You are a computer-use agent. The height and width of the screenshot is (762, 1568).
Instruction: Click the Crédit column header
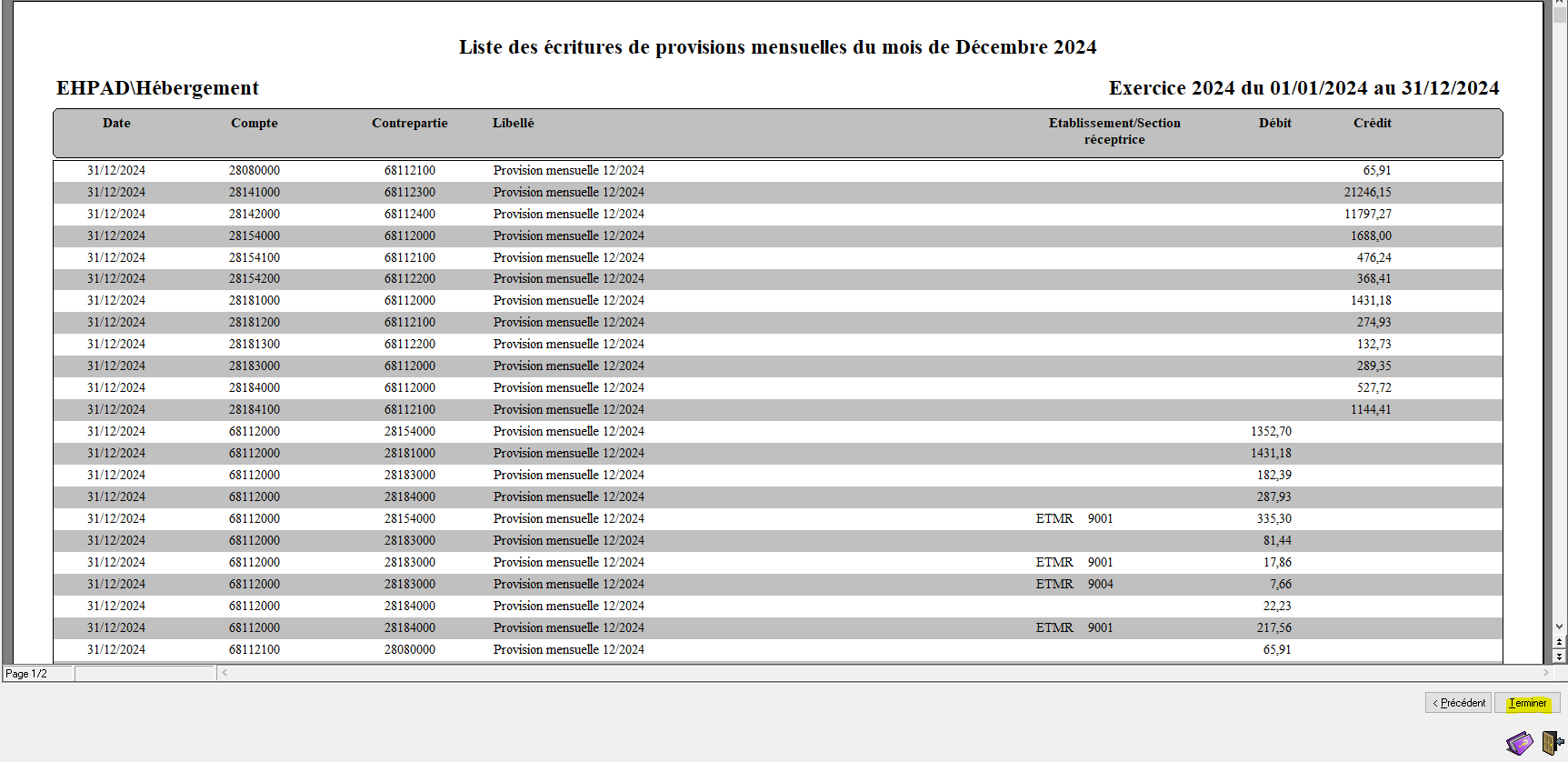click(1372, 124)
